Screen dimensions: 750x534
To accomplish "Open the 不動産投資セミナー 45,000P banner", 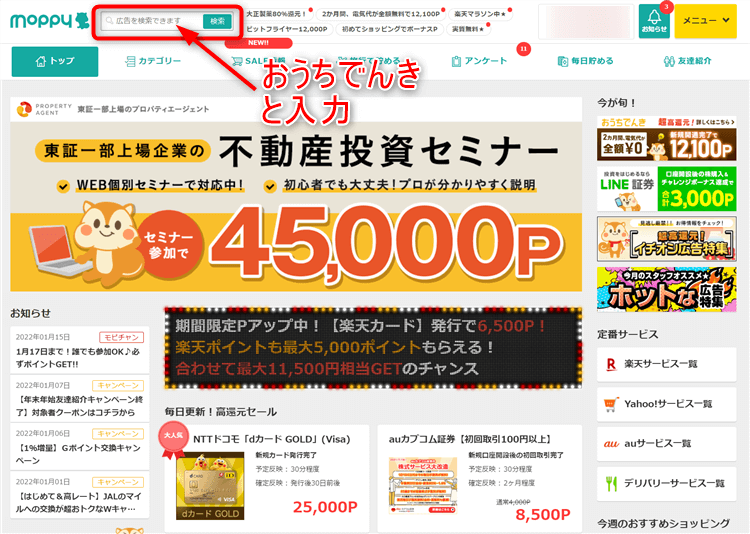I will 296,194.
